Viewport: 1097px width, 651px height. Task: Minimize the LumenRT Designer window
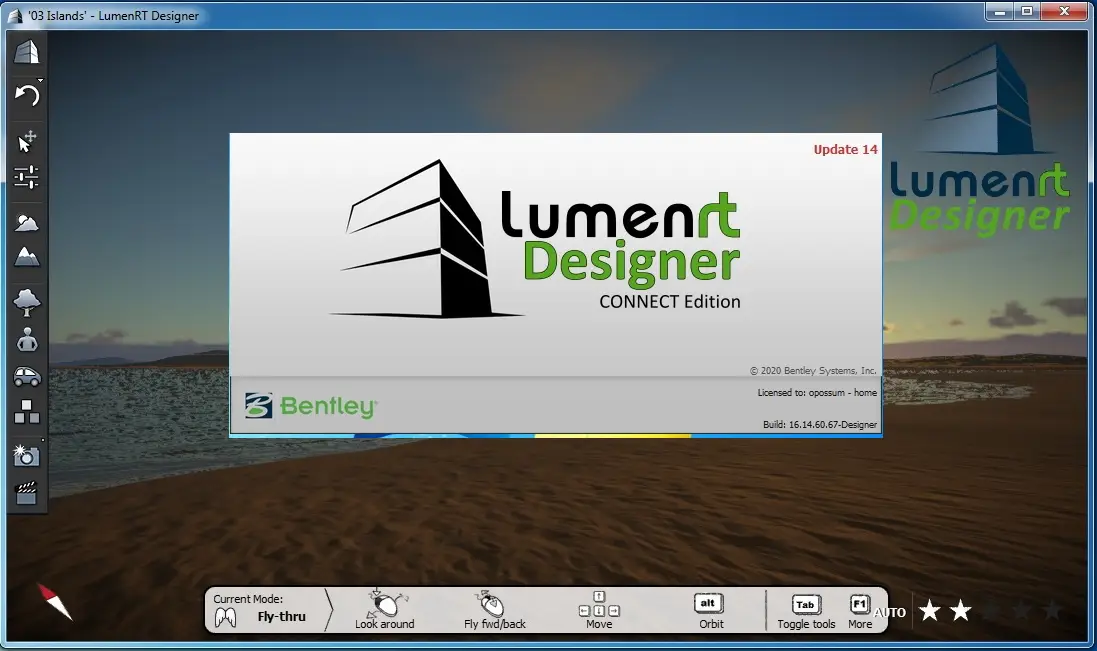click(1000, 11)
